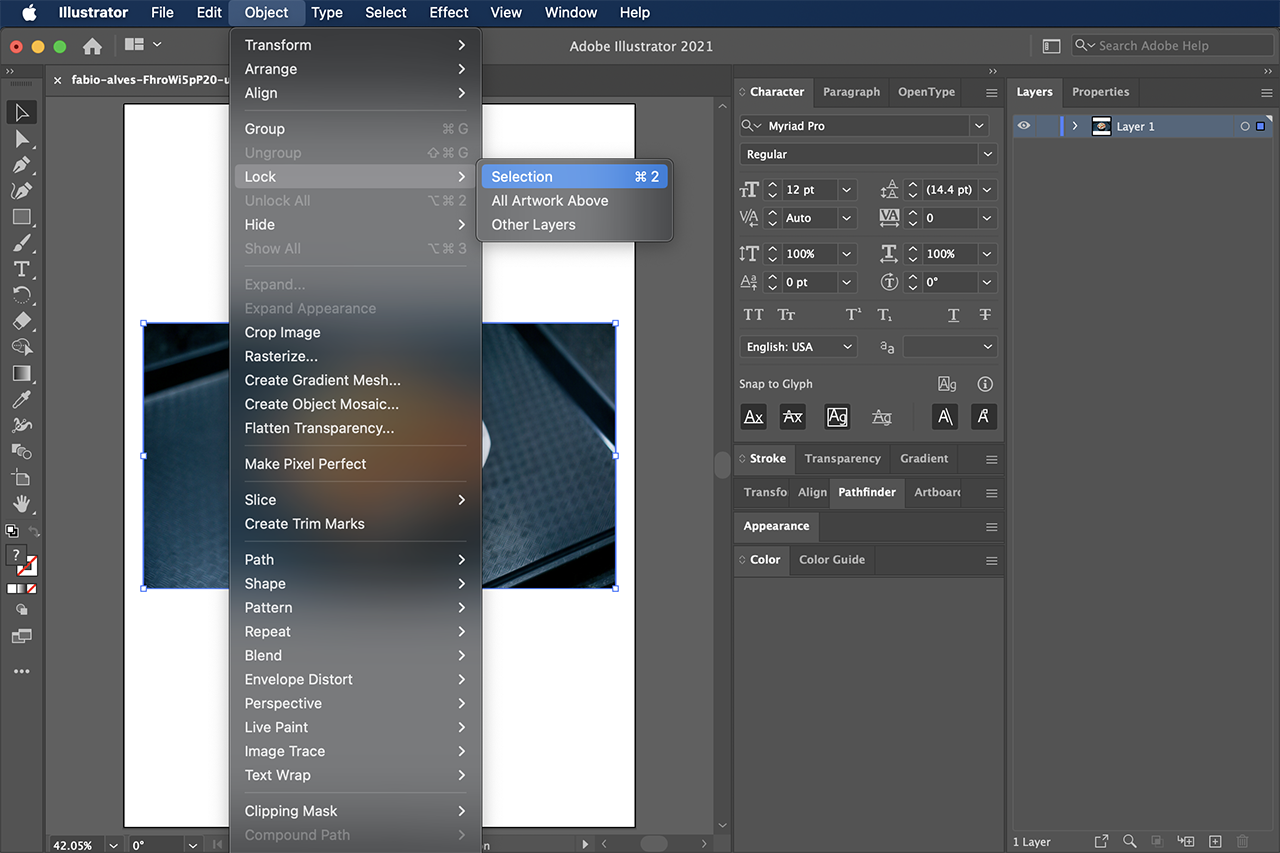
Task: Open the Pathfinder tab
Action: [x=867, y=493]
